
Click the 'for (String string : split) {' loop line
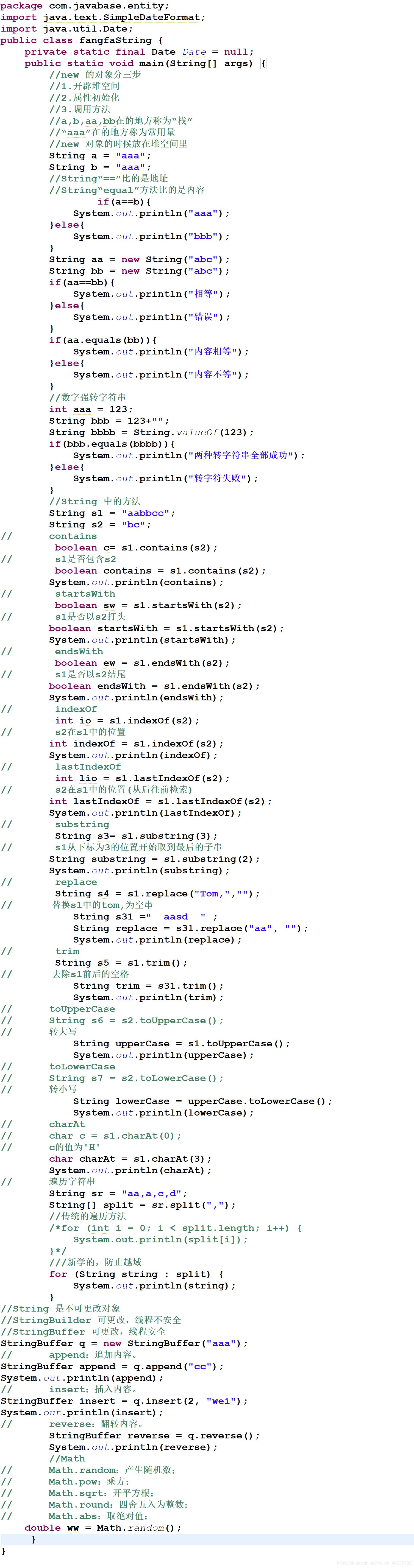pos(136,1274)
